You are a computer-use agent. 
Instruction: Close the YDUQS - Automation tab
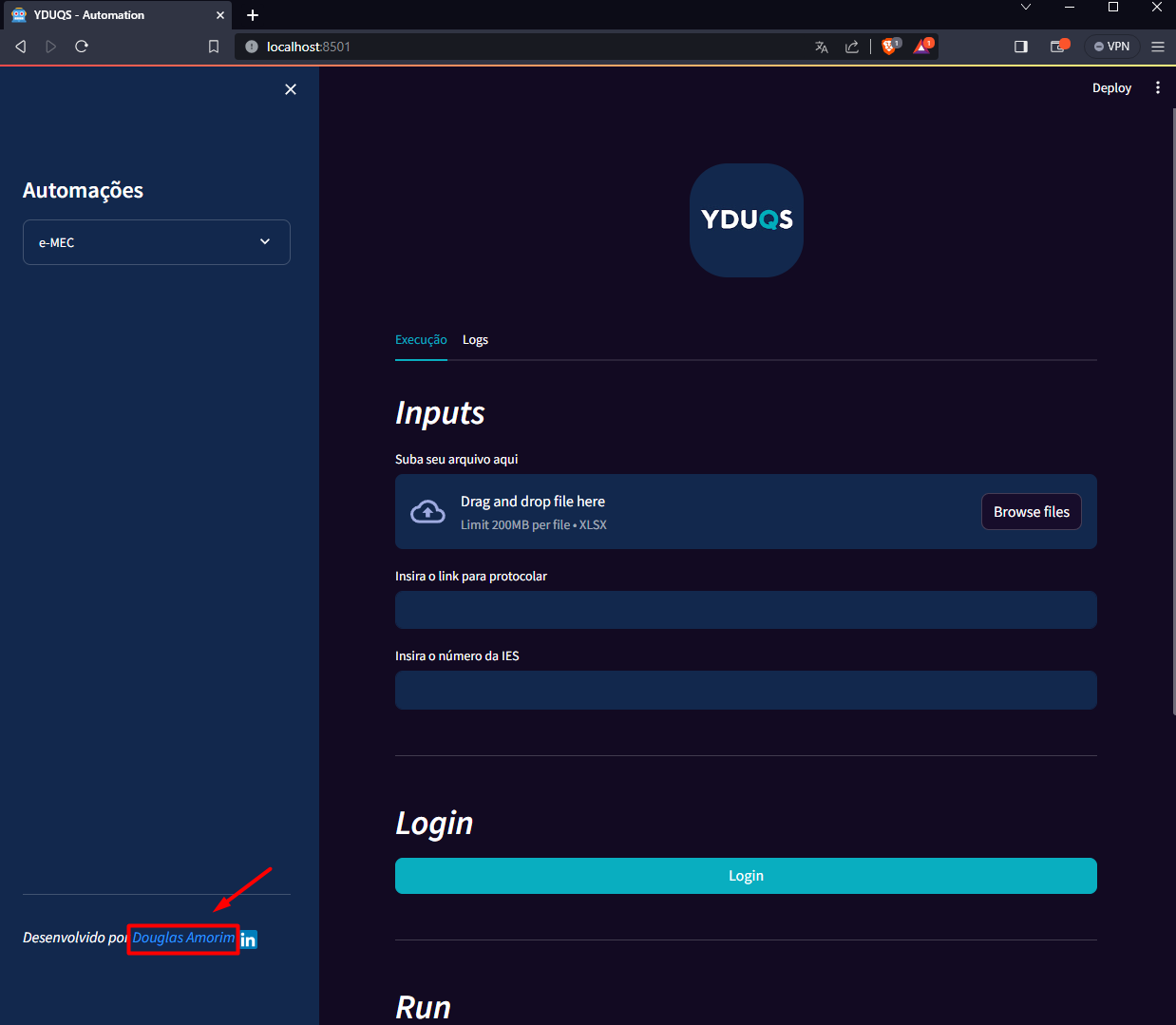[220, 15]
